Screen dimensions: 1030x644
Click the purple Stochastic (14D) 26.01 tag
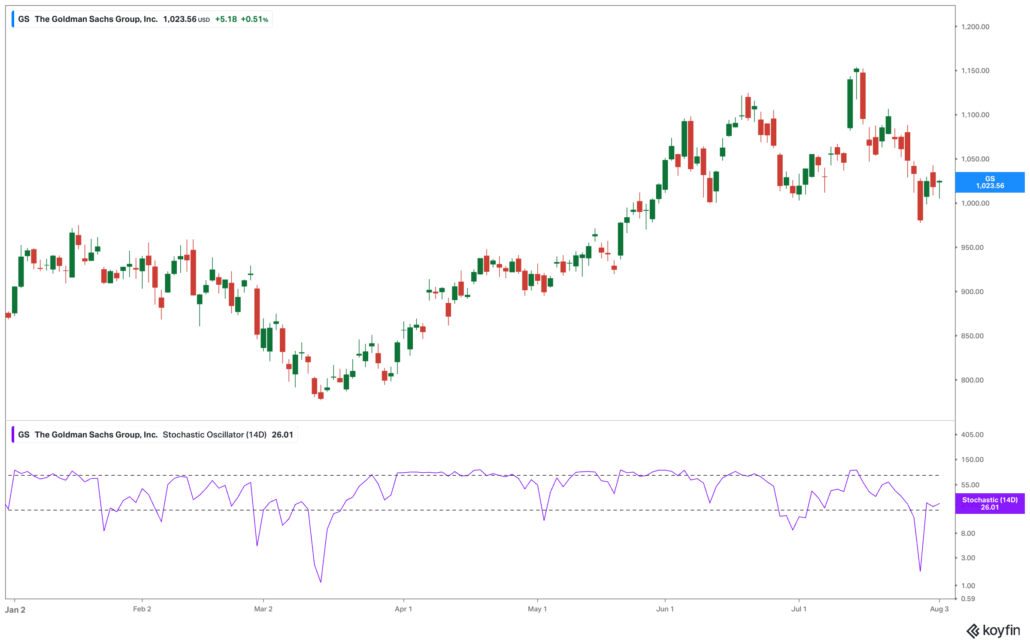click(x=990, y=503)
